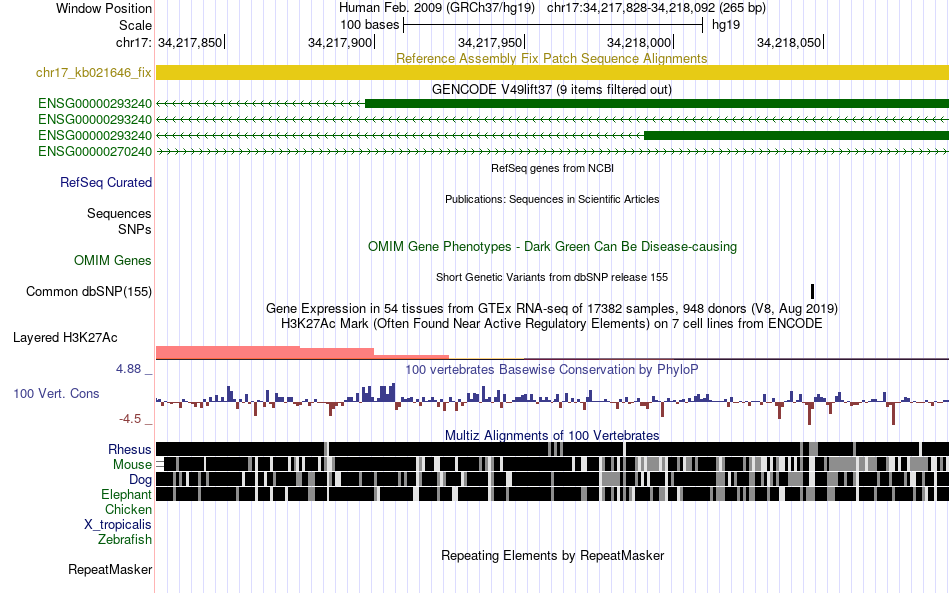The height and width of the screenshot is (593, 950).
Task: Select the yellow fix patch alignment bar
Action: coord(552,73)
